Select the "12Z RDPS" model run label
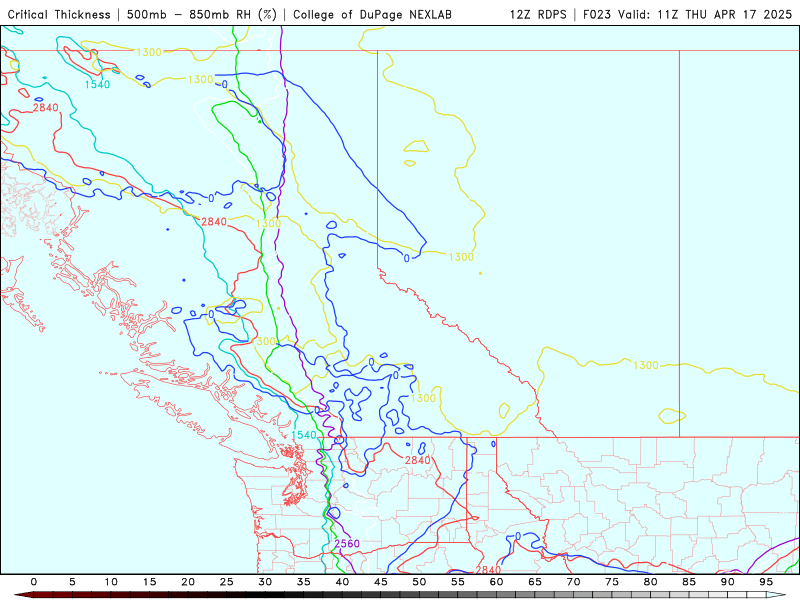Screen dimensions: 800x600 tap(538, 14)
